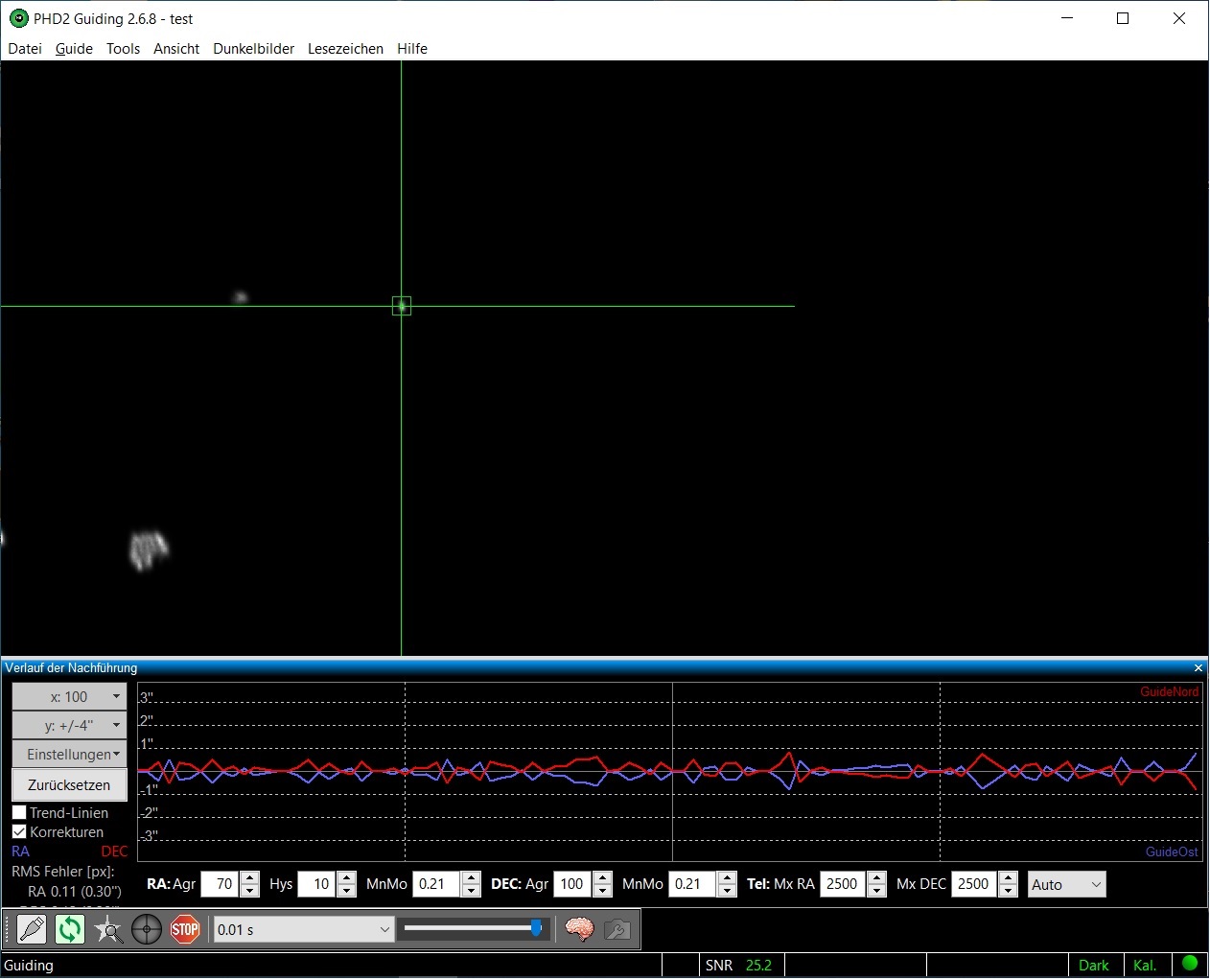Click the RA MnMo field showing 0.21

point(437,884)
